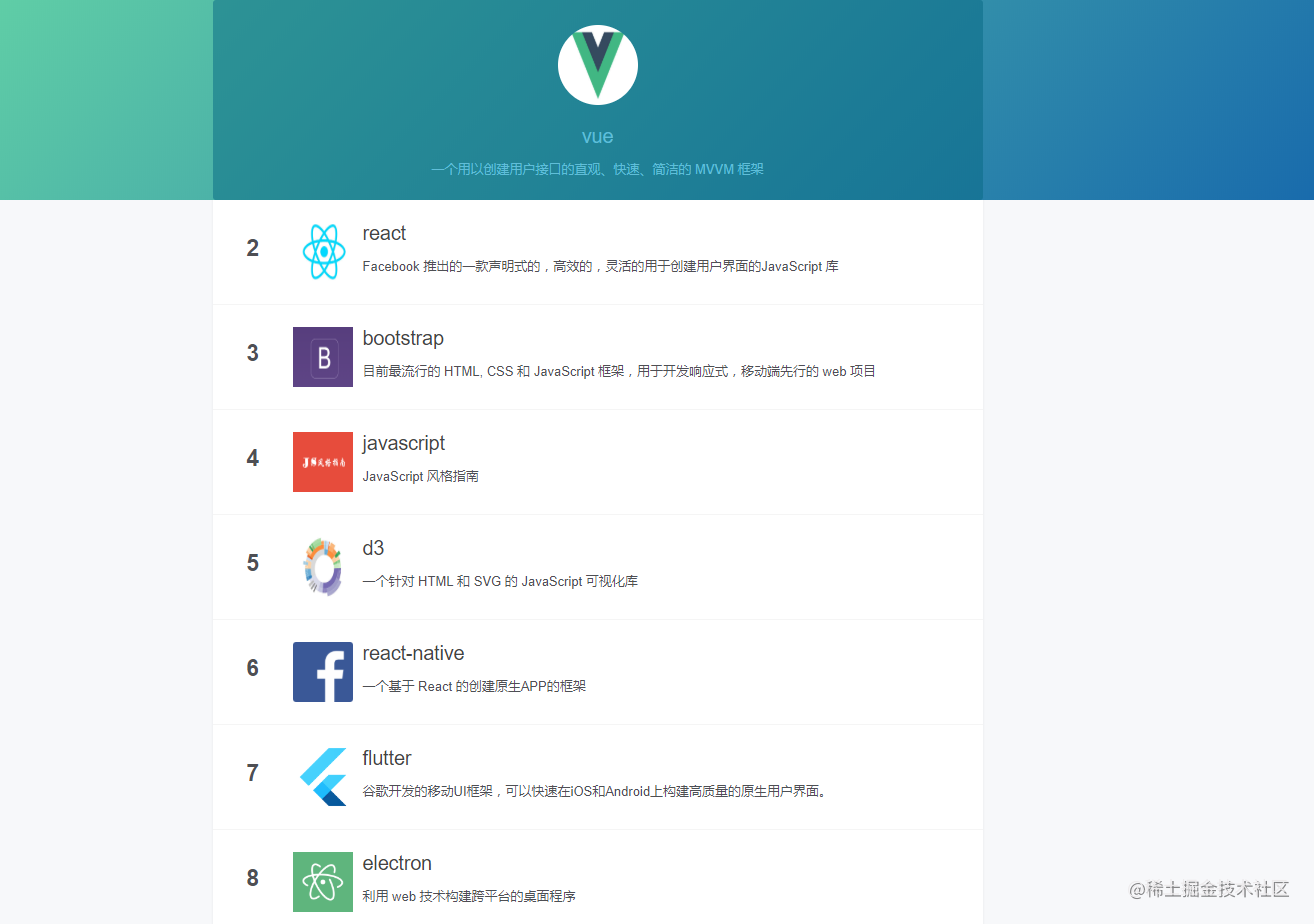Click the 'JavaScript 风格指南' description
1314x924 pixels.
tap(421, 476)
